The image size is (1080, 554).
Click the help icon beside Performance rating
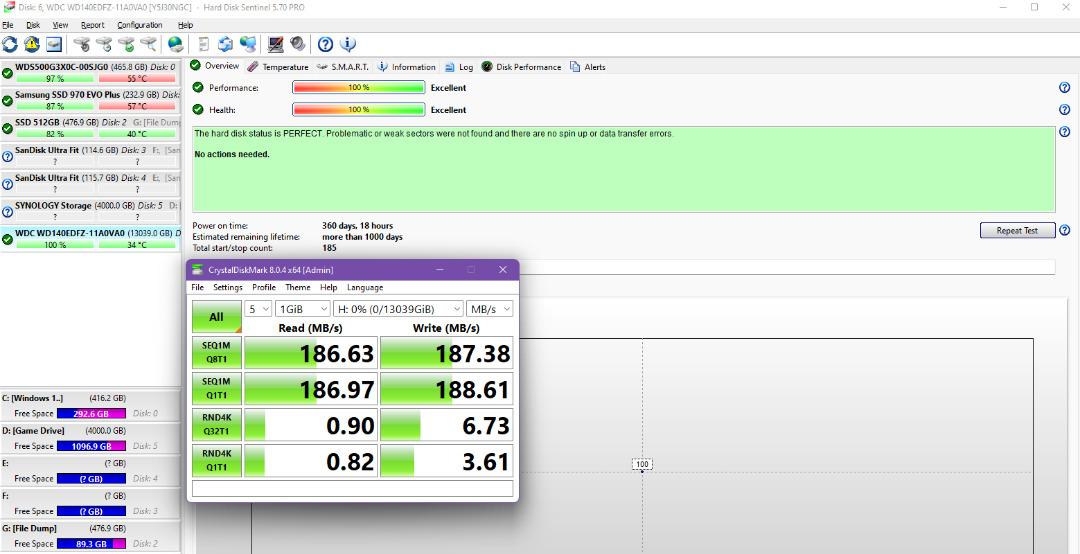click(1064, 88)
